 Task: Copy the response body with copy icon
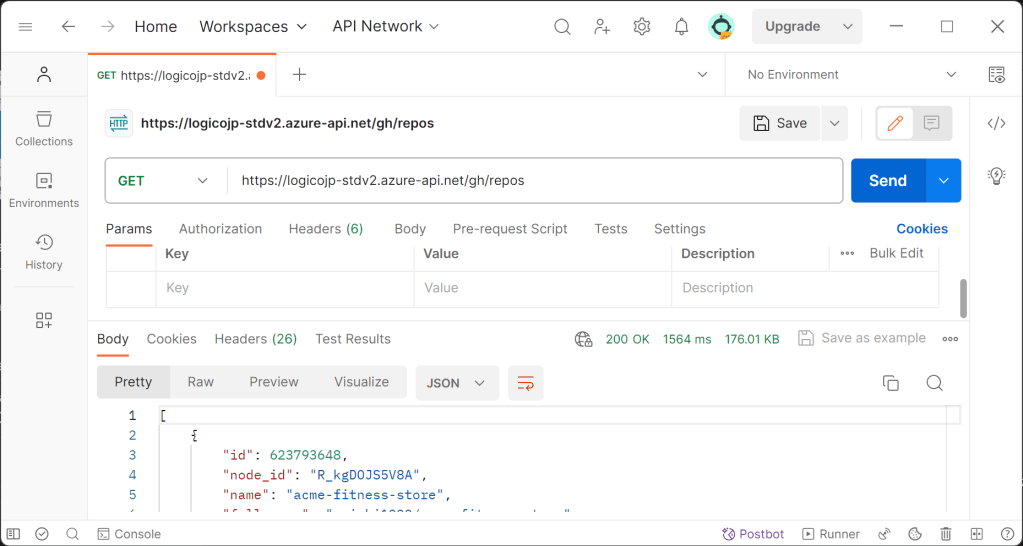pyautogui.click(x=890, y=383)
